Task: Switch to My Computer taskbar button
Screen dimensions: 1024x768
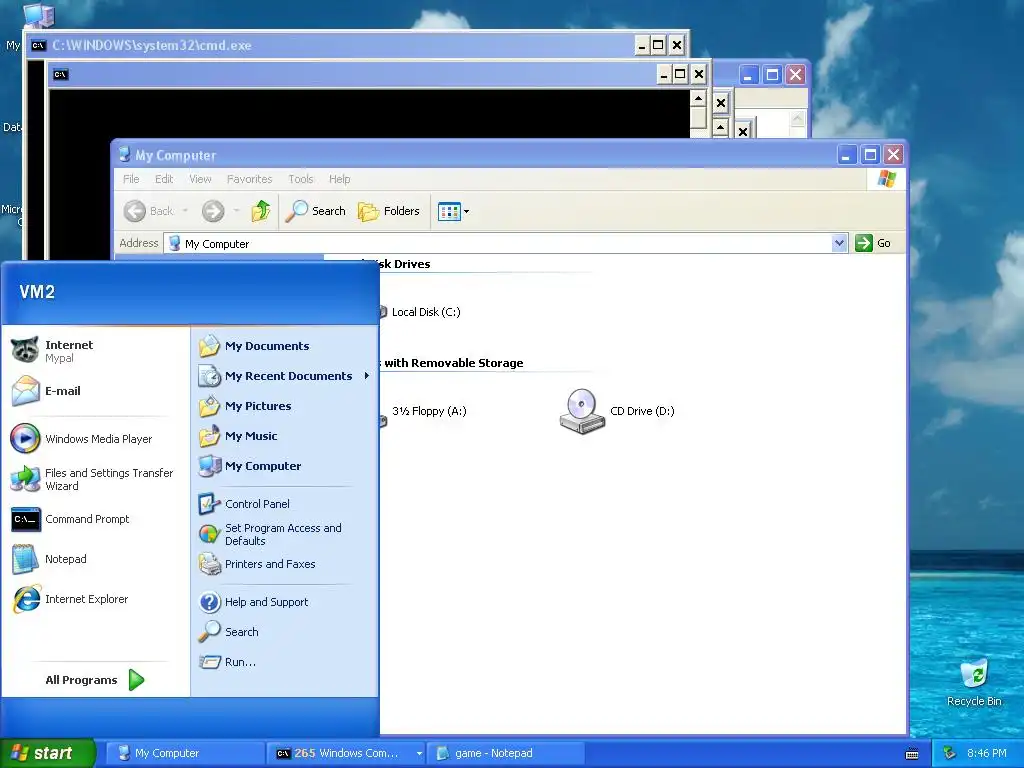Action: pyautogui.click(x=184, y=753)
